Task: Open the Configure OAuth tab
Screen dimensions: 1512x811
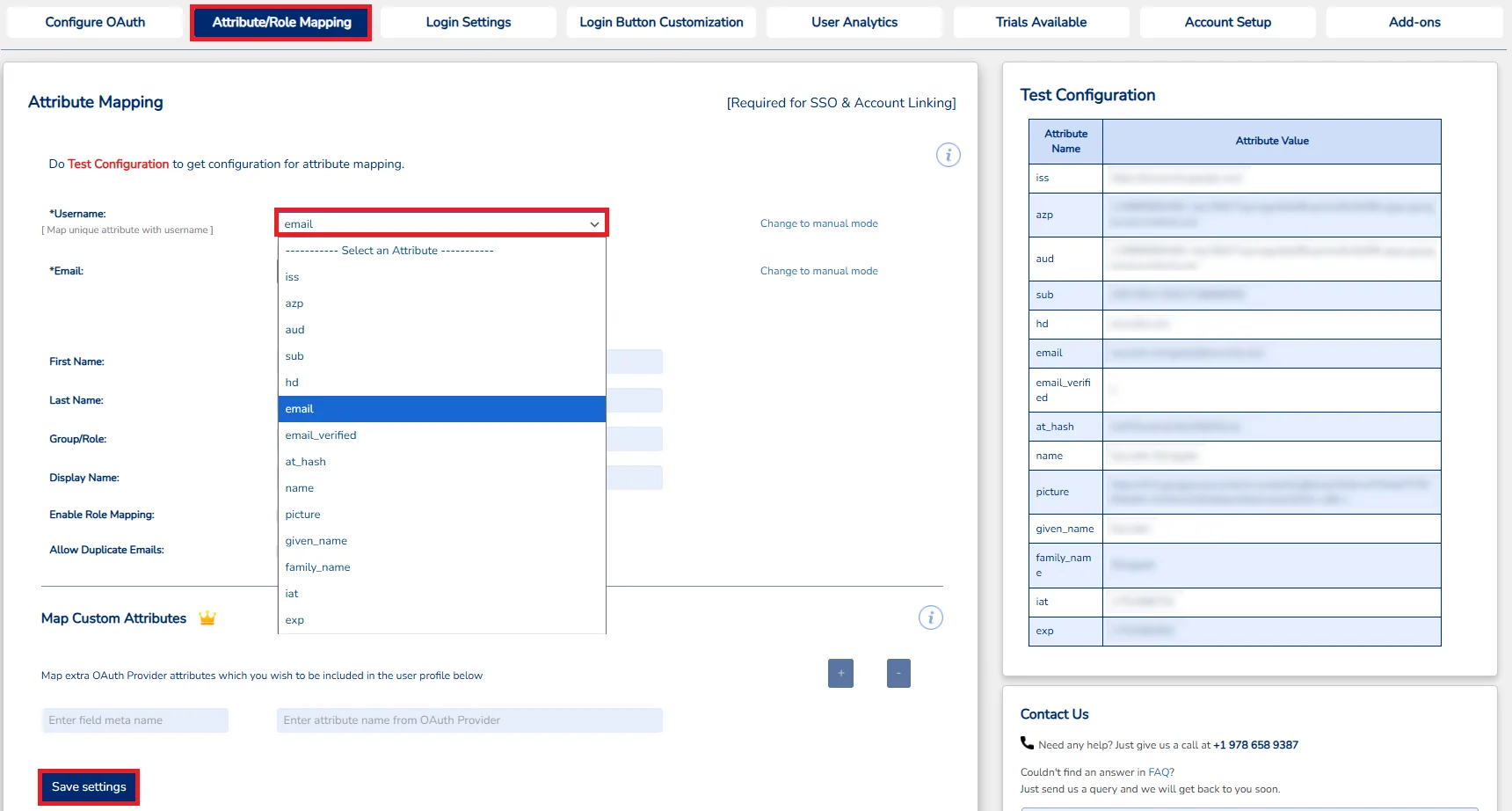Action: 95,22
